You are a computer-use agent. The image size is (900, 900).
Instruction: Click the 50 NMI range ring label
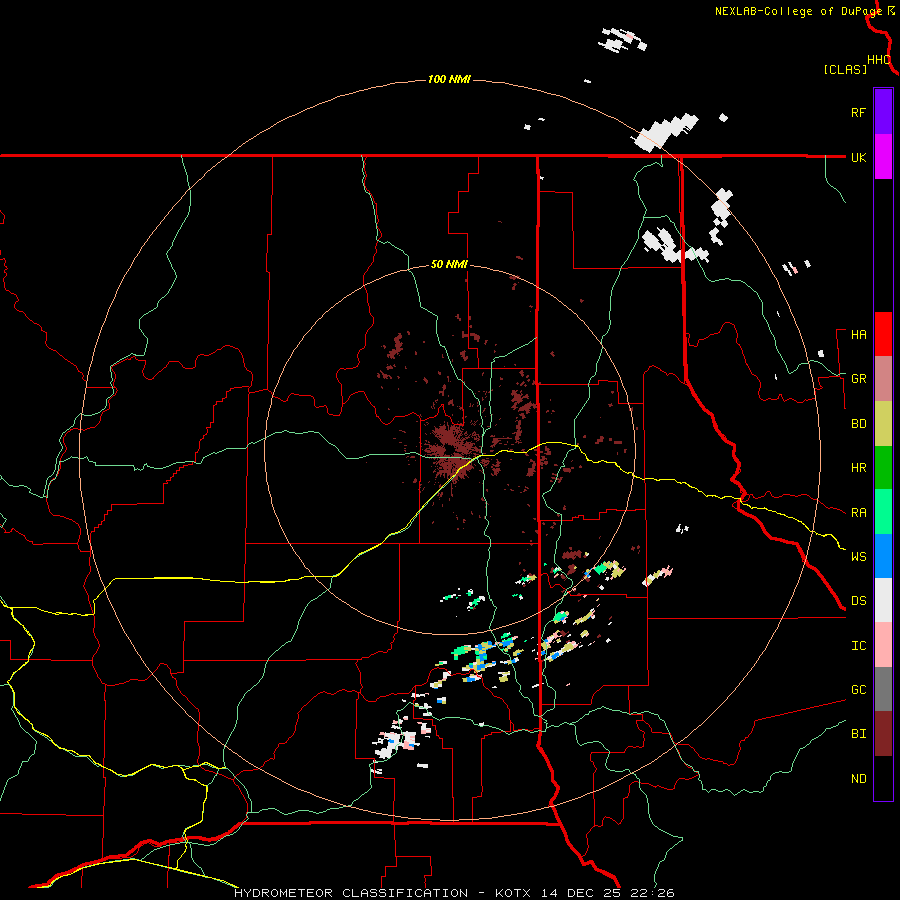449,265
